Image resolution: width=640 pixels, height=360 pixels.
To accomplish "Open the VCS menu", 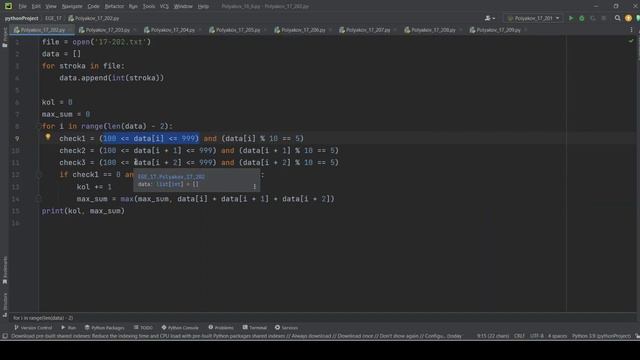I will pyautogui.click(x=164, y=7).
